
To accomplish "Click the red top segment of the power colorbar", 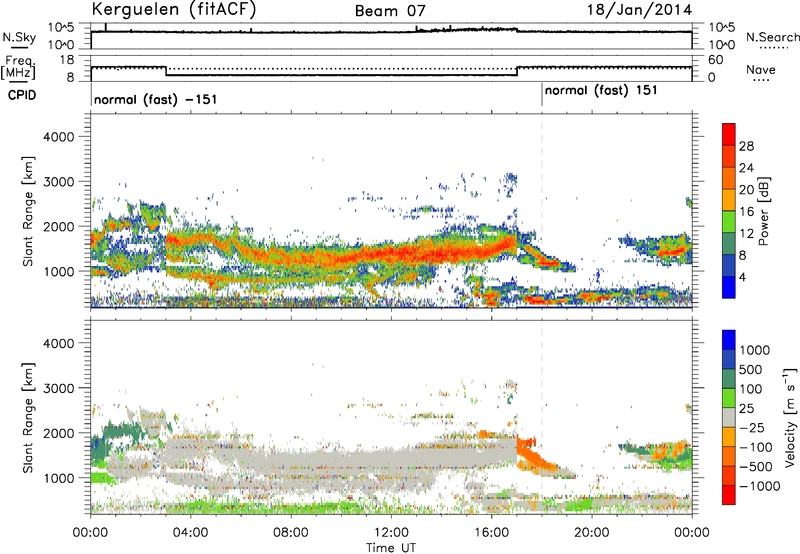I will (x=729, y=134).
